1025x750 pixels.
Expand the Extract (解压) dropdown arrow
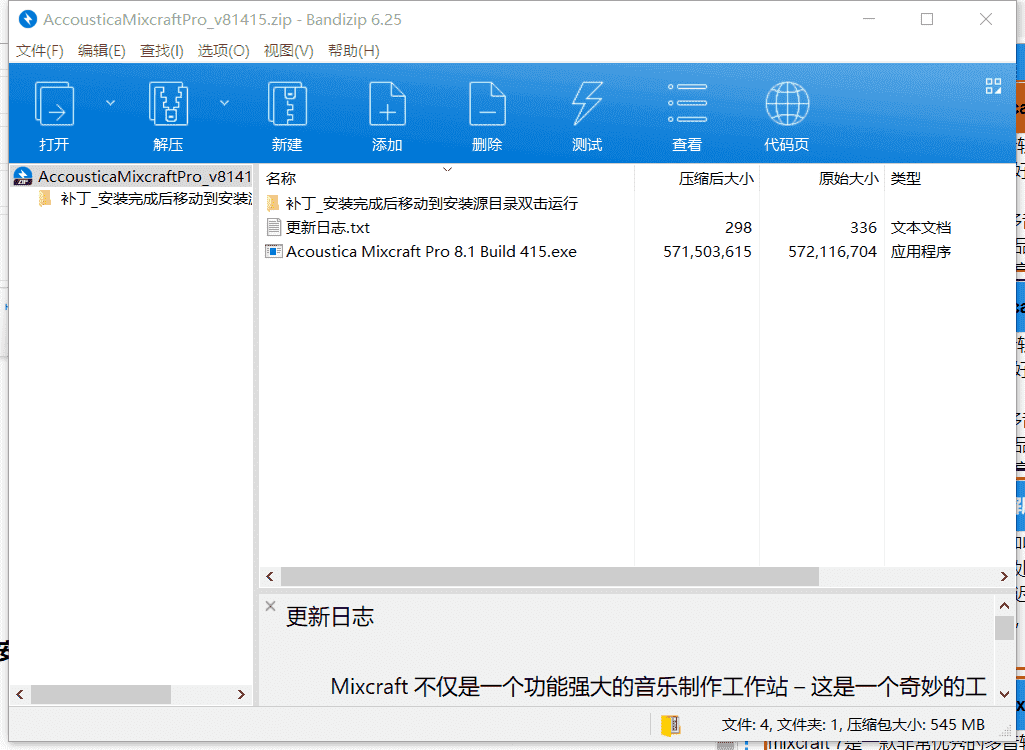(224, 103)
